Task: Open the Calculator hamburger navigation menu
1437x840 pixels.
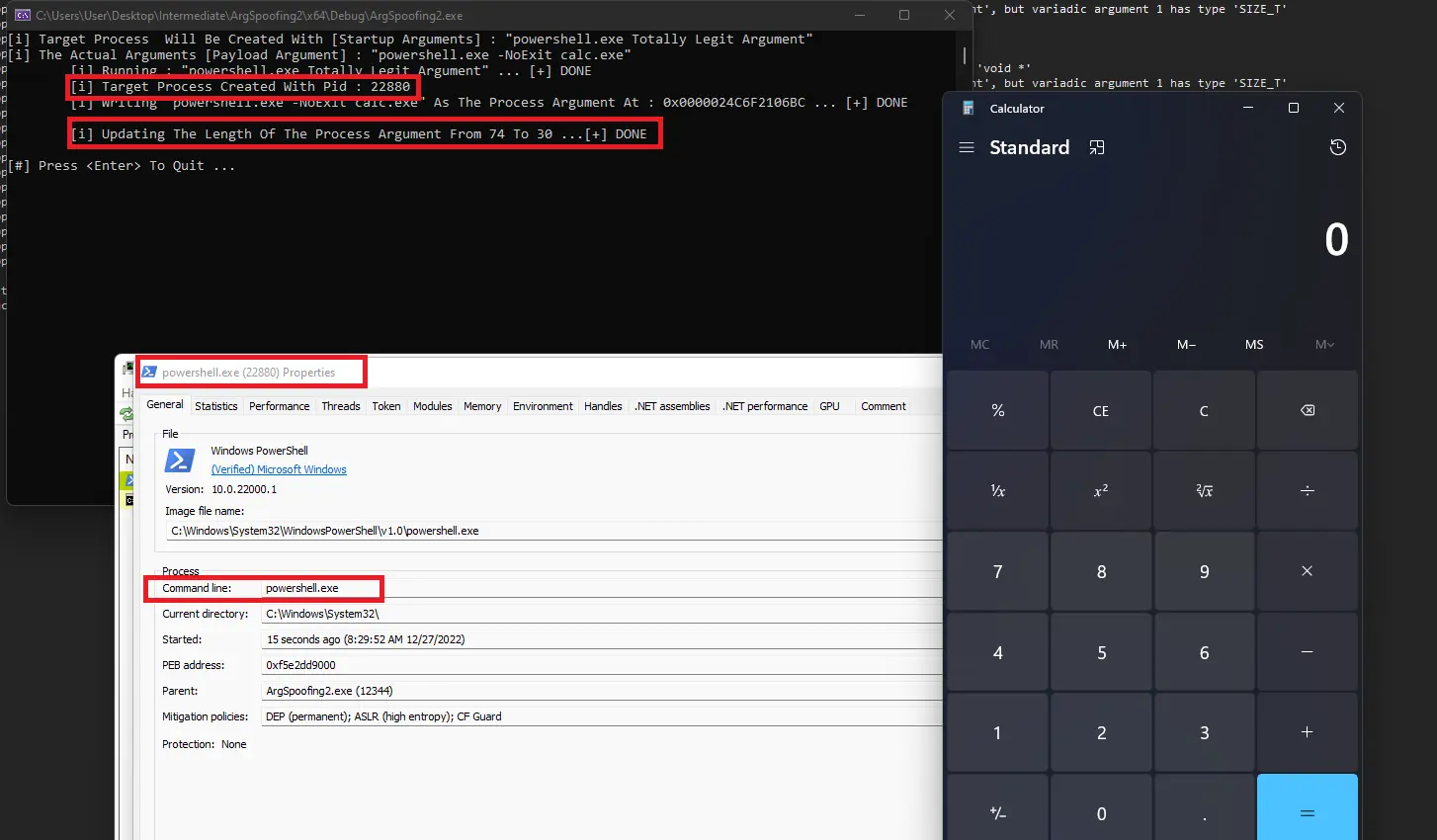Action: 967,147
